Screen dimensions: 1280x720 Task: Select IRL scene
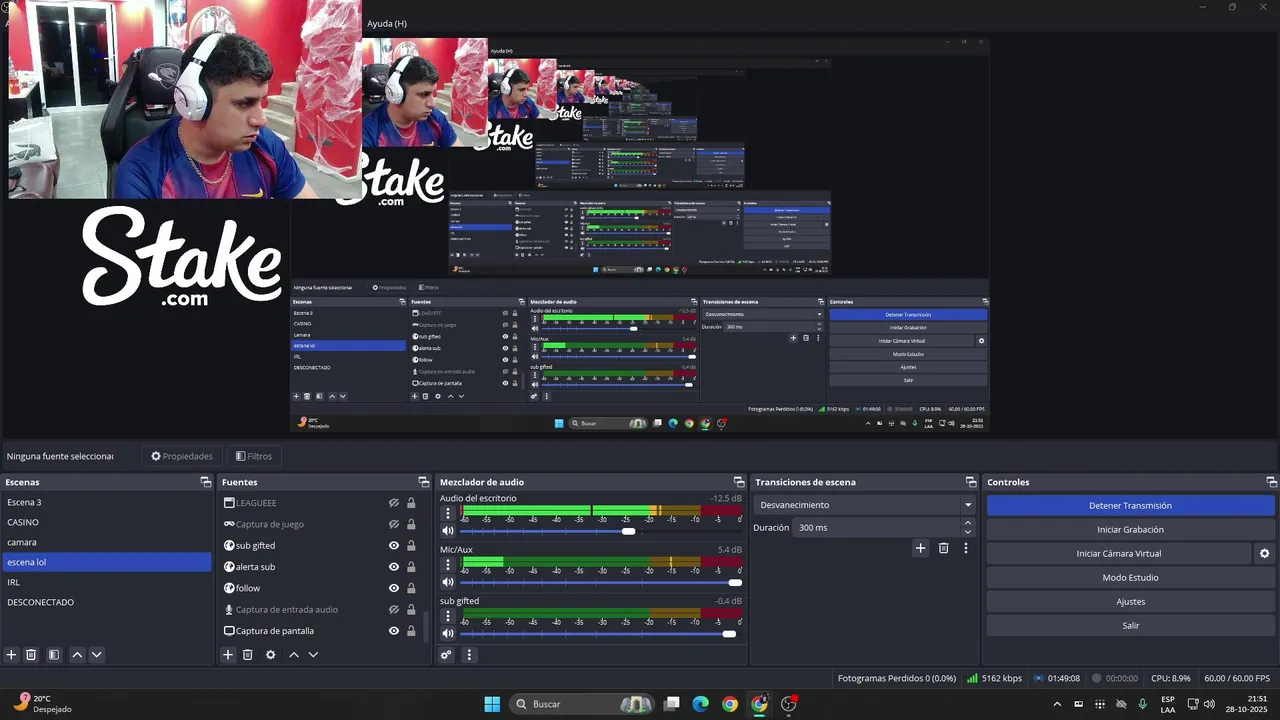click(106, 582)
